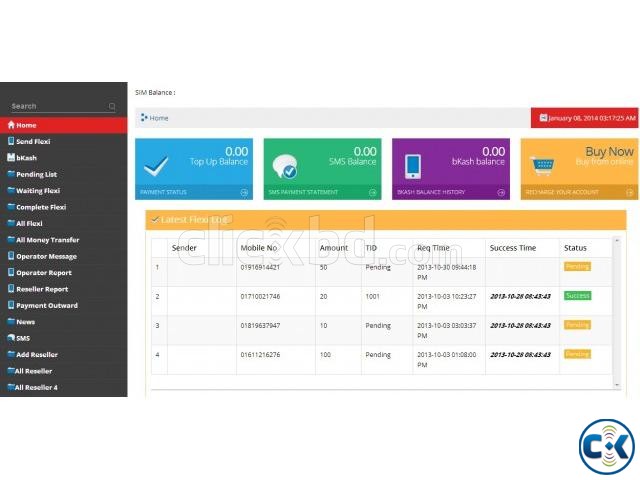Click the SMS Balance chat bubble icon
640x480 pixels.
pos(283,166)
